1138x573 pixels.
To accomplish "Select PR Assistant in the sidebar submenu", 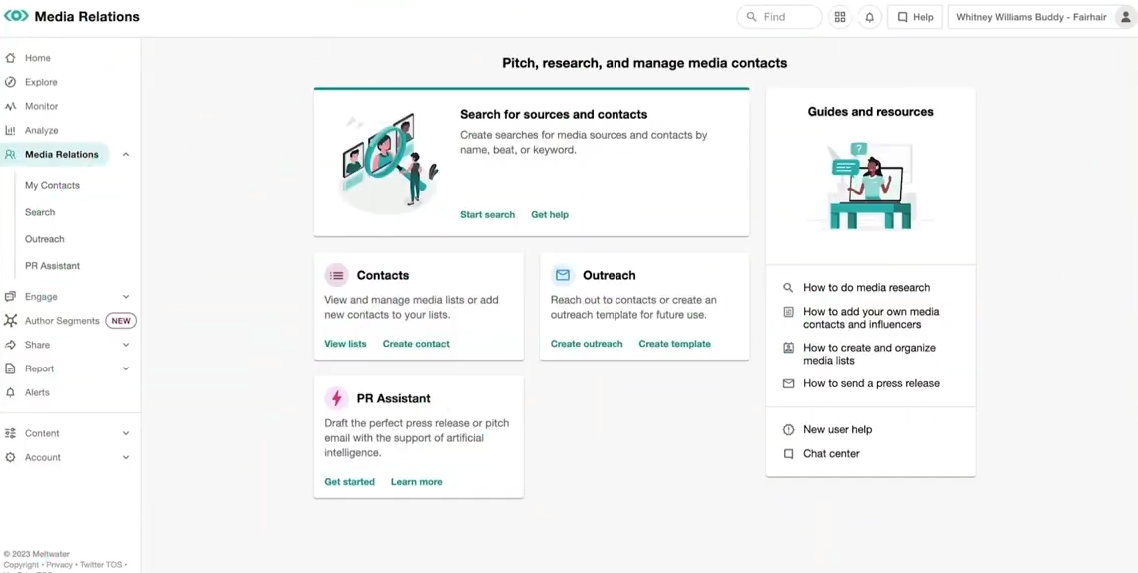I will coord(52,266).
